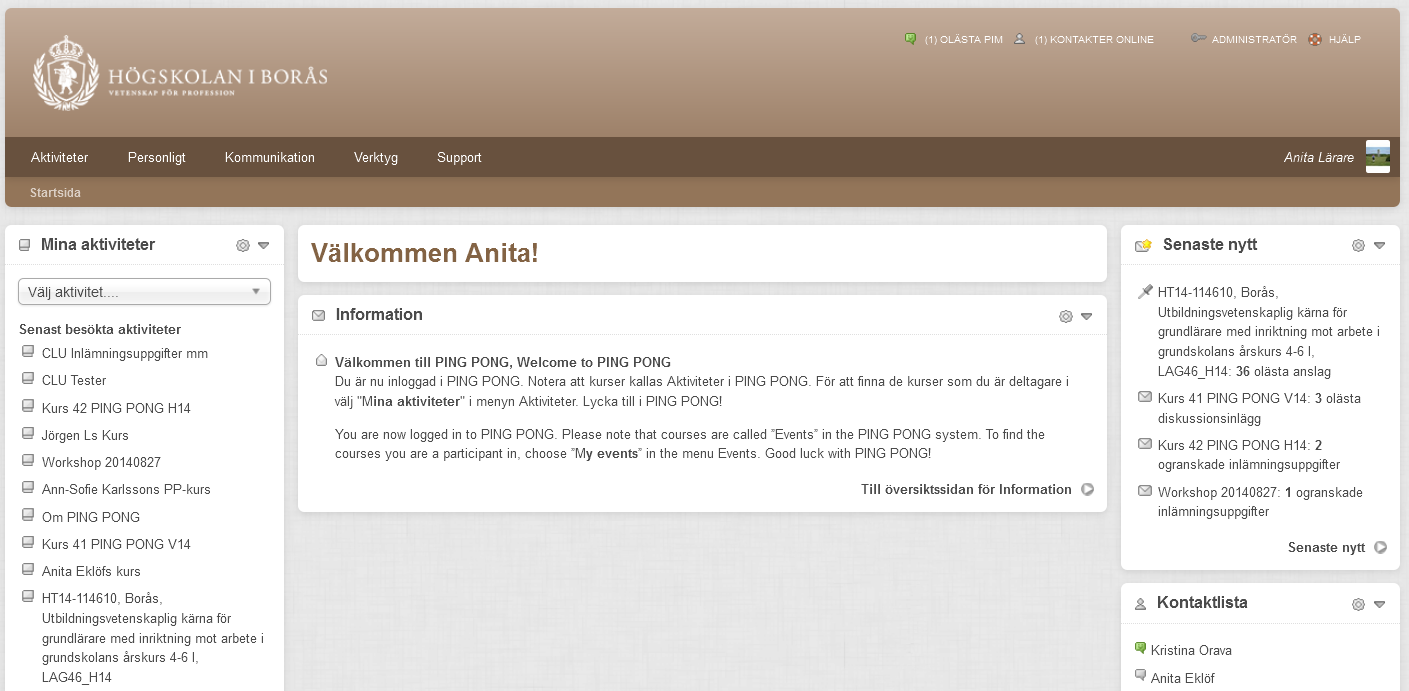The image size is (1409, 691).
Task: Click the Hjälp lifebuoy icon
Action: tap(1315, 39)
